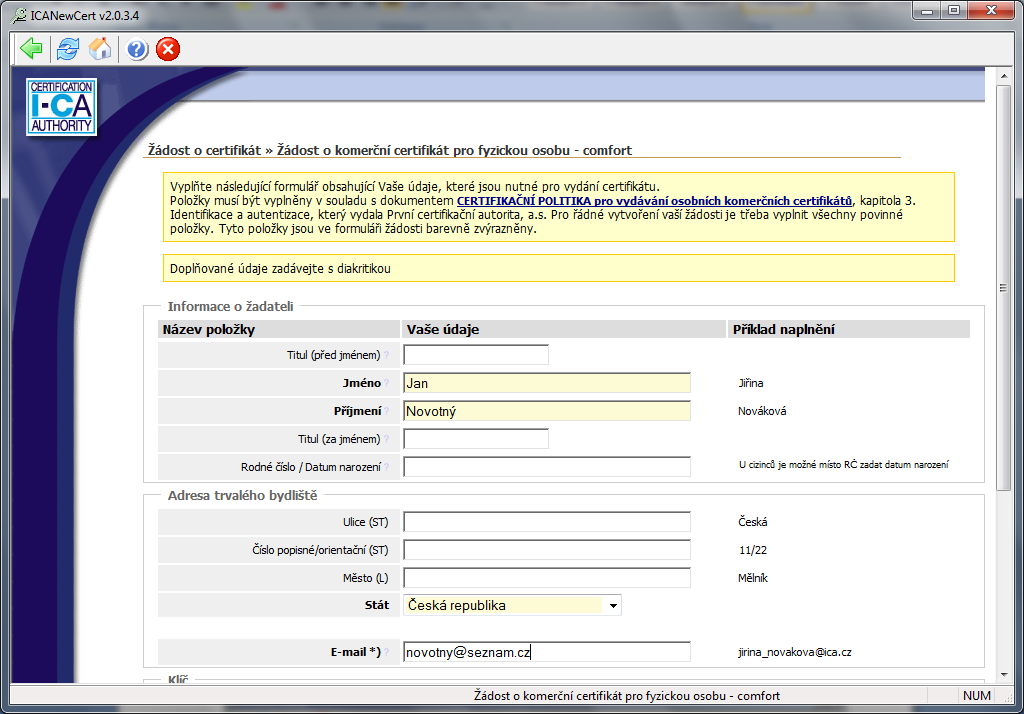The image size is (1024, 714).
Task: Click help hint next to Jméno label
Action: [387, 383]
